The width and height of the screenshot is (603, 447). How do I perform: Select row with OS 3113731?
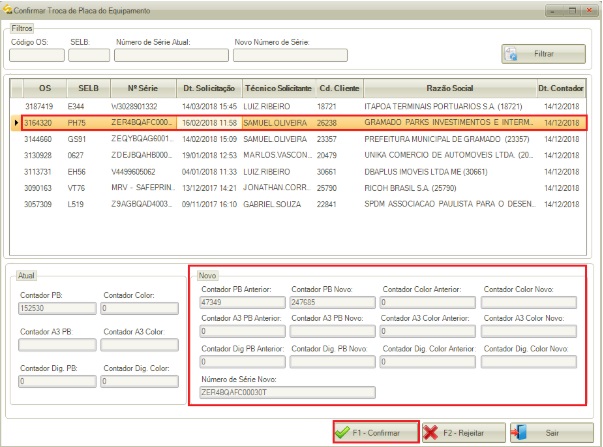point(297,172)
